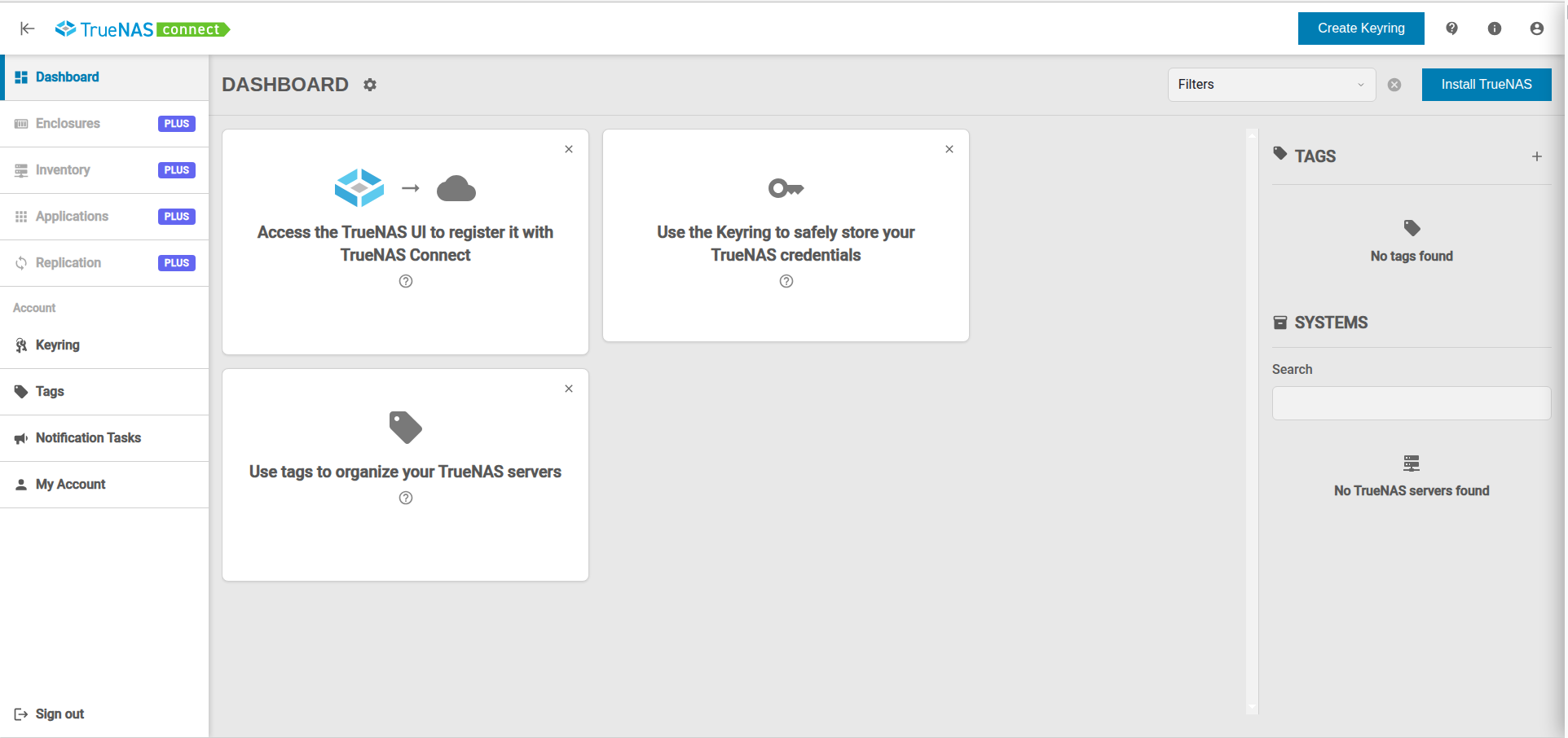This screenshot has height=738, width=1568.
Task: Click the DASHBOARD page title
Action: pyautogui.click(x=285, y=85)
